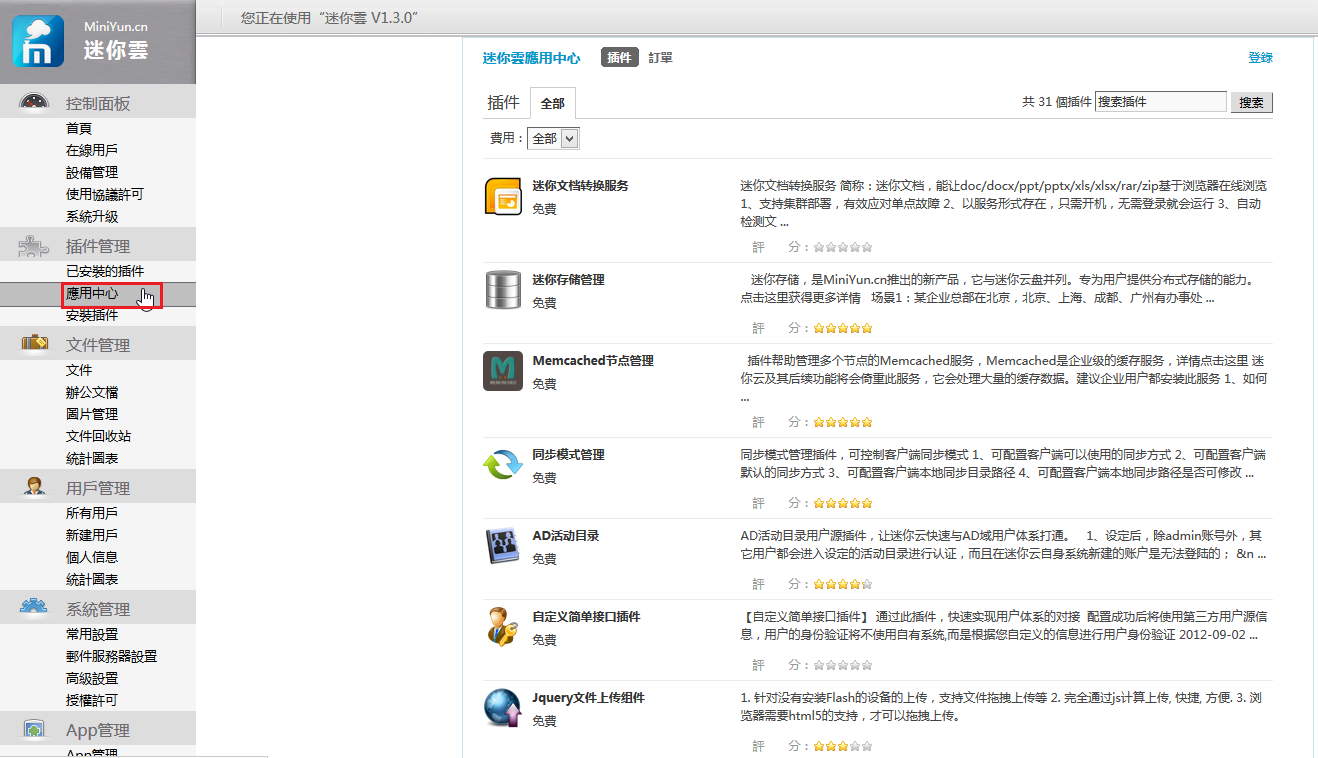Screen dimensions: 1318x758
Task: Expand the 控制面板 section header
Action: 98,103
